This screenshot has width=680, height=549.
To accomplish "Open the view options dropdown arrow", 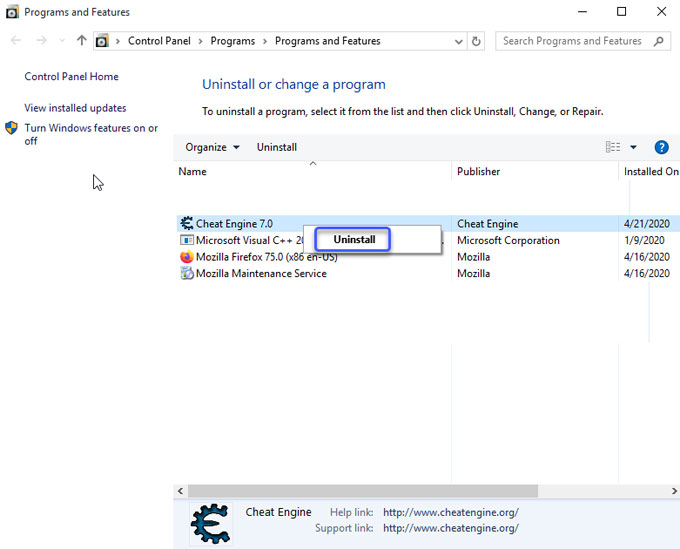I will click(633, 147).
